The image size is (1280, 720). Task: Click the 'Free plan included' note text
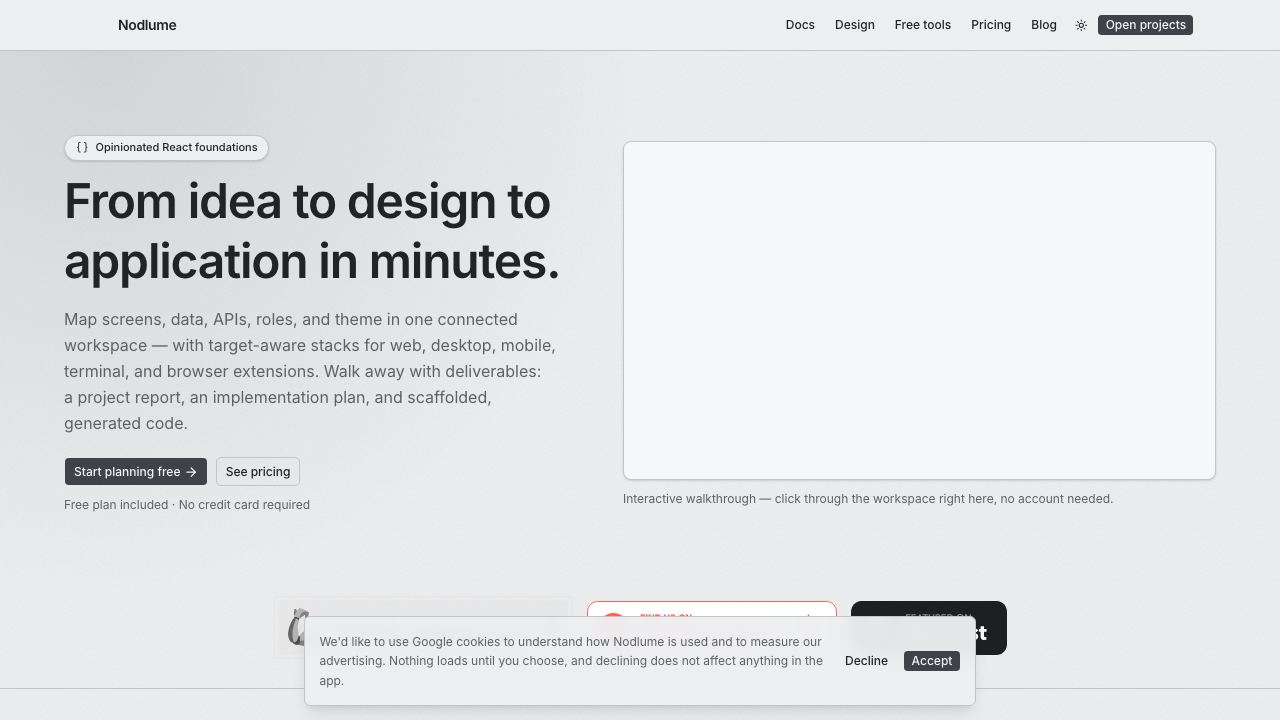point(187,505)
